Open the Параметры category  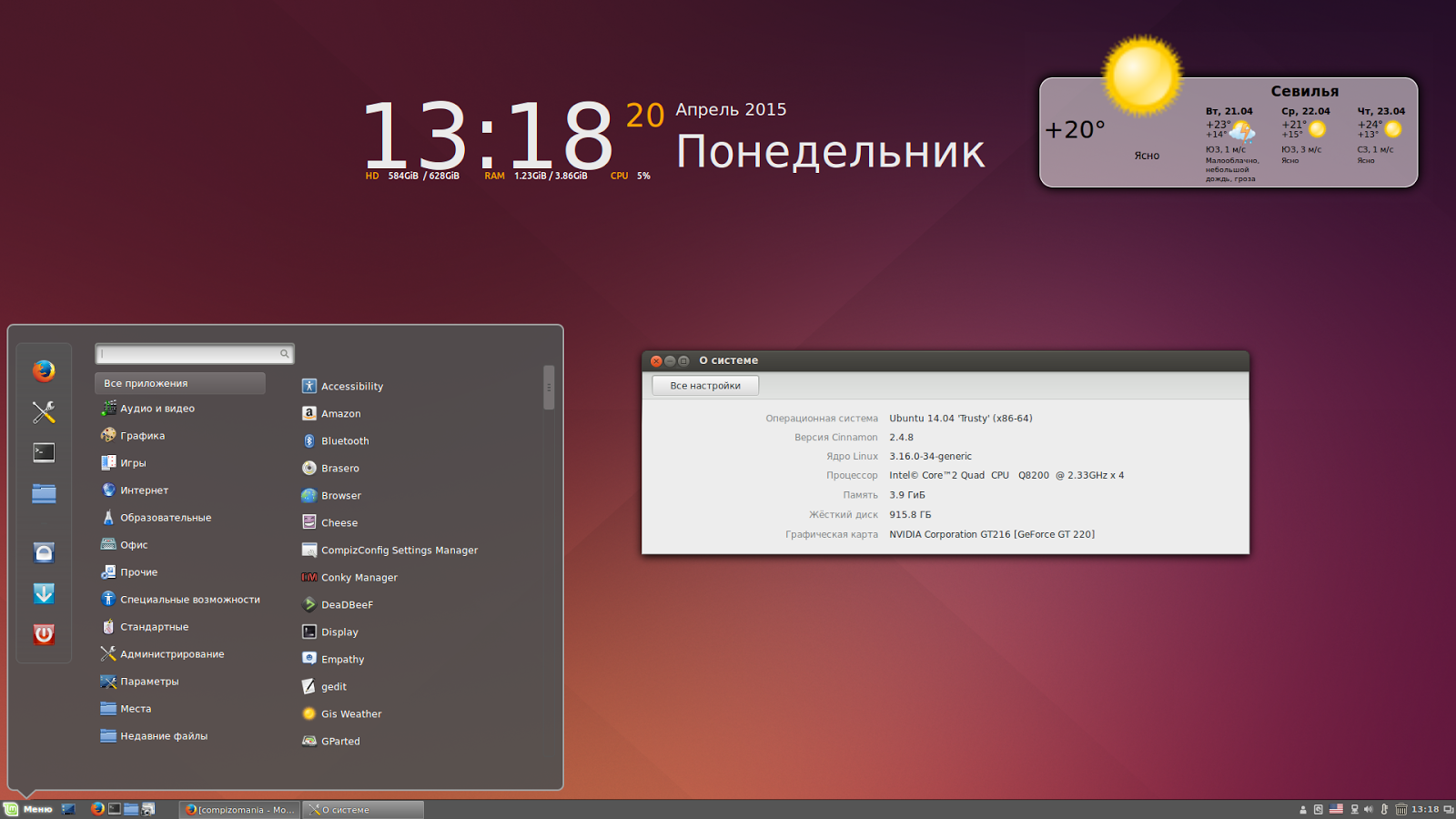(139, 682)
